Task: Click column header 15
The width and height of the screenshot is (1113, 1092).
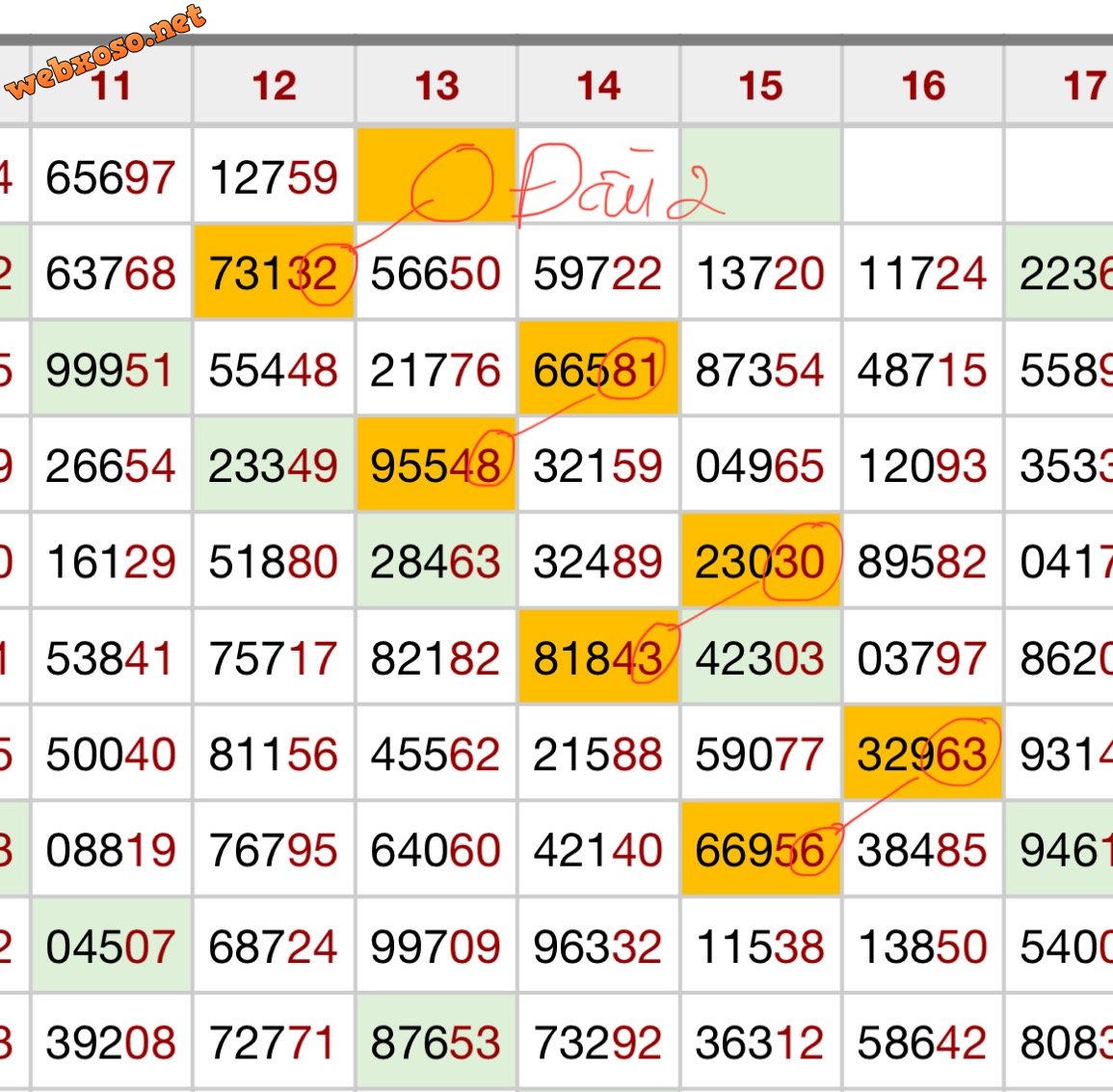Action: (760, 86)
